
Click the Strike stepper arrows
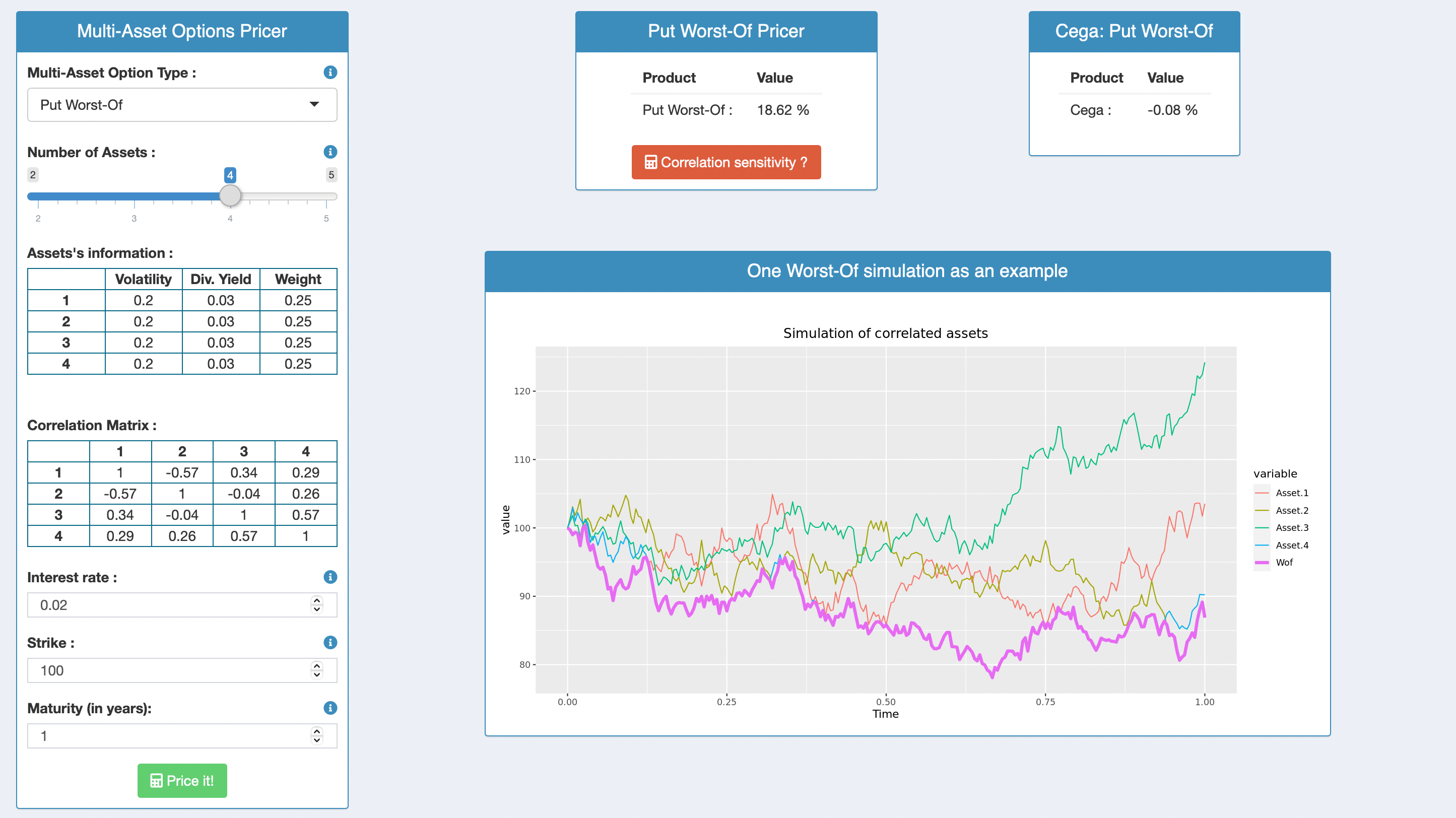point(316,670)
